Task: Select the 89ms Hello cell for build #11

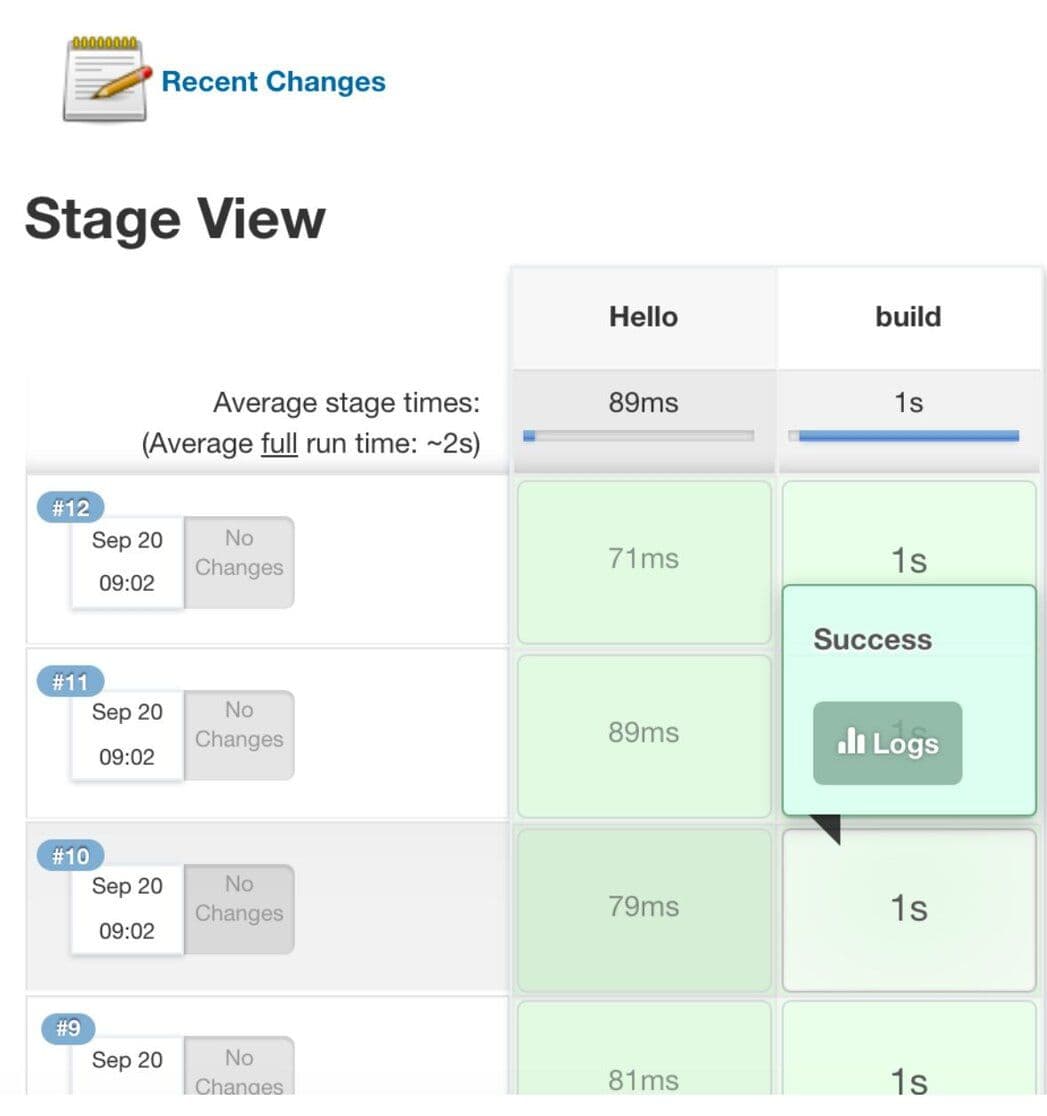Action: (x=643, y=733)
